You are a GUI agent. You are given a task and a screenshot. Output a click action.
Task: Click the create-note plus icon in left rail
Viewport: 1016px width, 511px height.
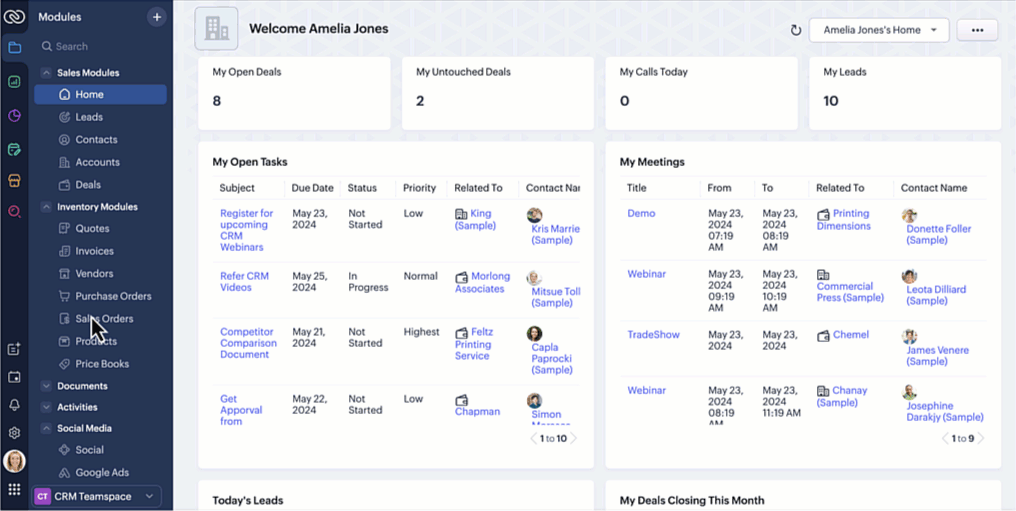14,349
